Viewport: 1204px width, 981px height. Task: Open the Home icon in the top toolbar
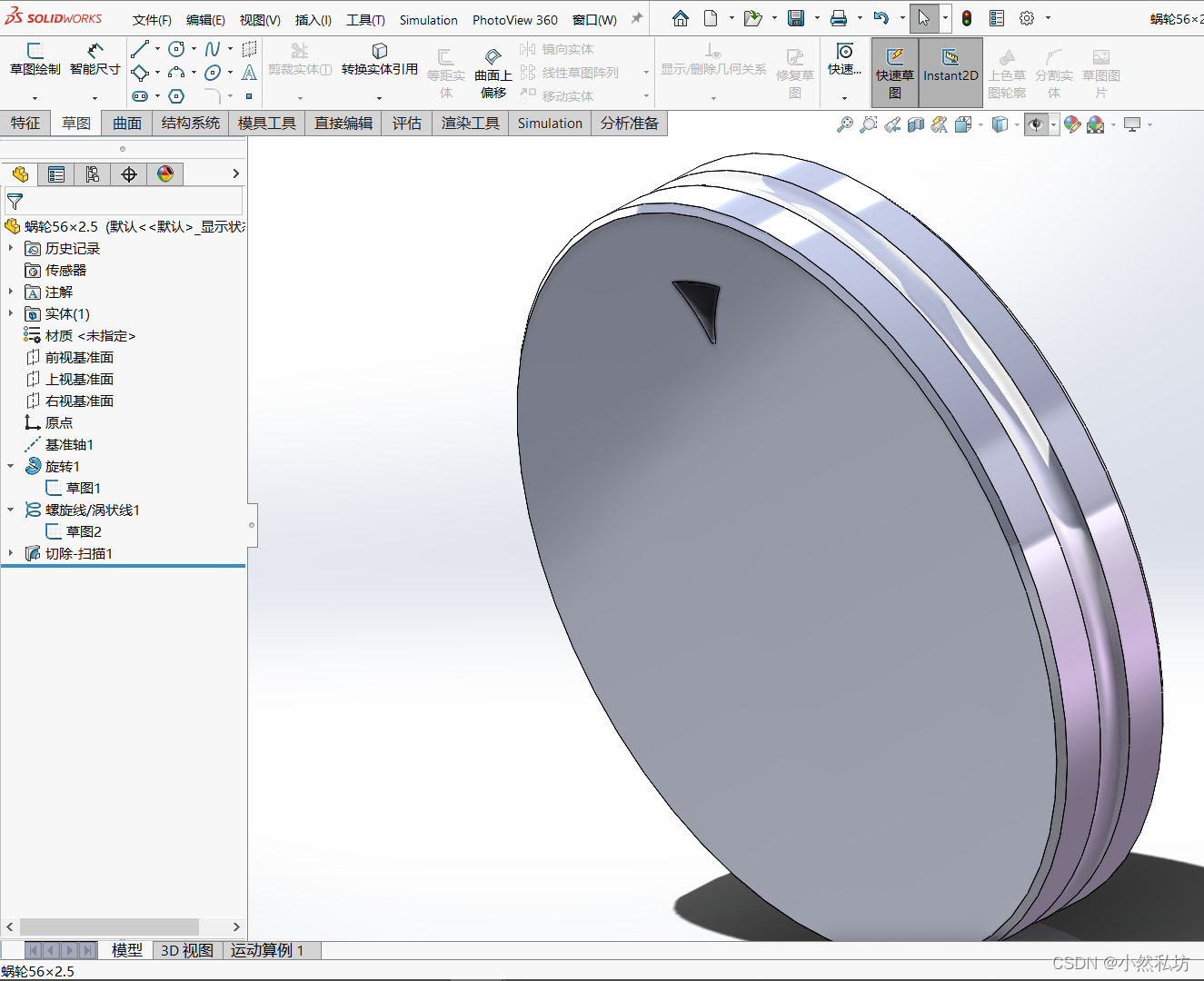pos(681,18)
